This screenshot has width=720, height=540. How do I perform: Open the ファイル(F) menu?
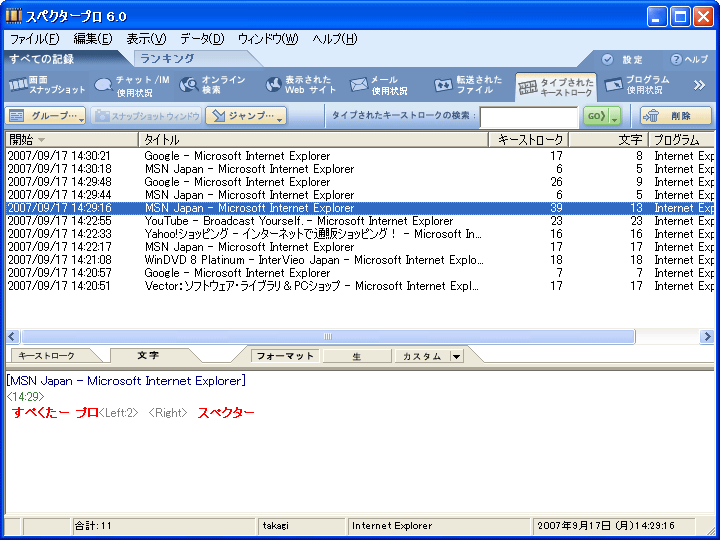[35, 39]
